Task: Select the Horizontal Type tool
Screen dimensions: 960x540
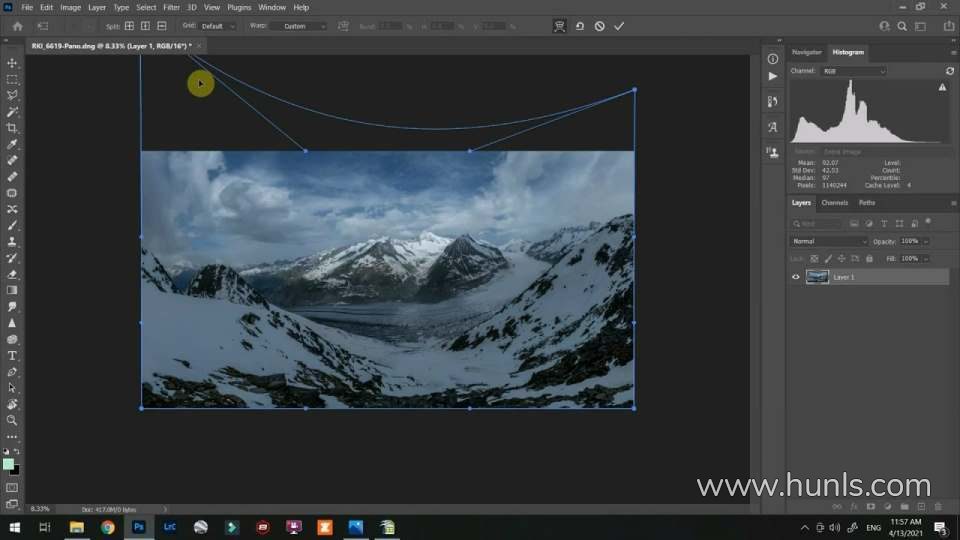Action: [12, 355]
